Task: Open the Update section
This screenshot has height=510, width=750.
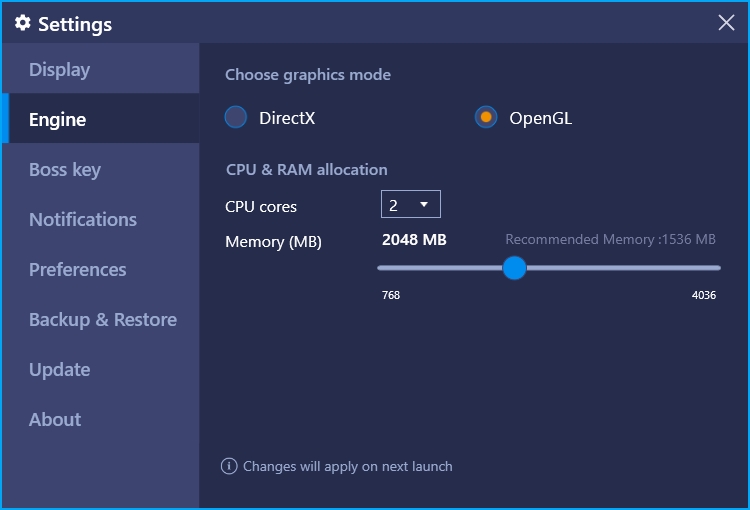Action: coord(101,369)
